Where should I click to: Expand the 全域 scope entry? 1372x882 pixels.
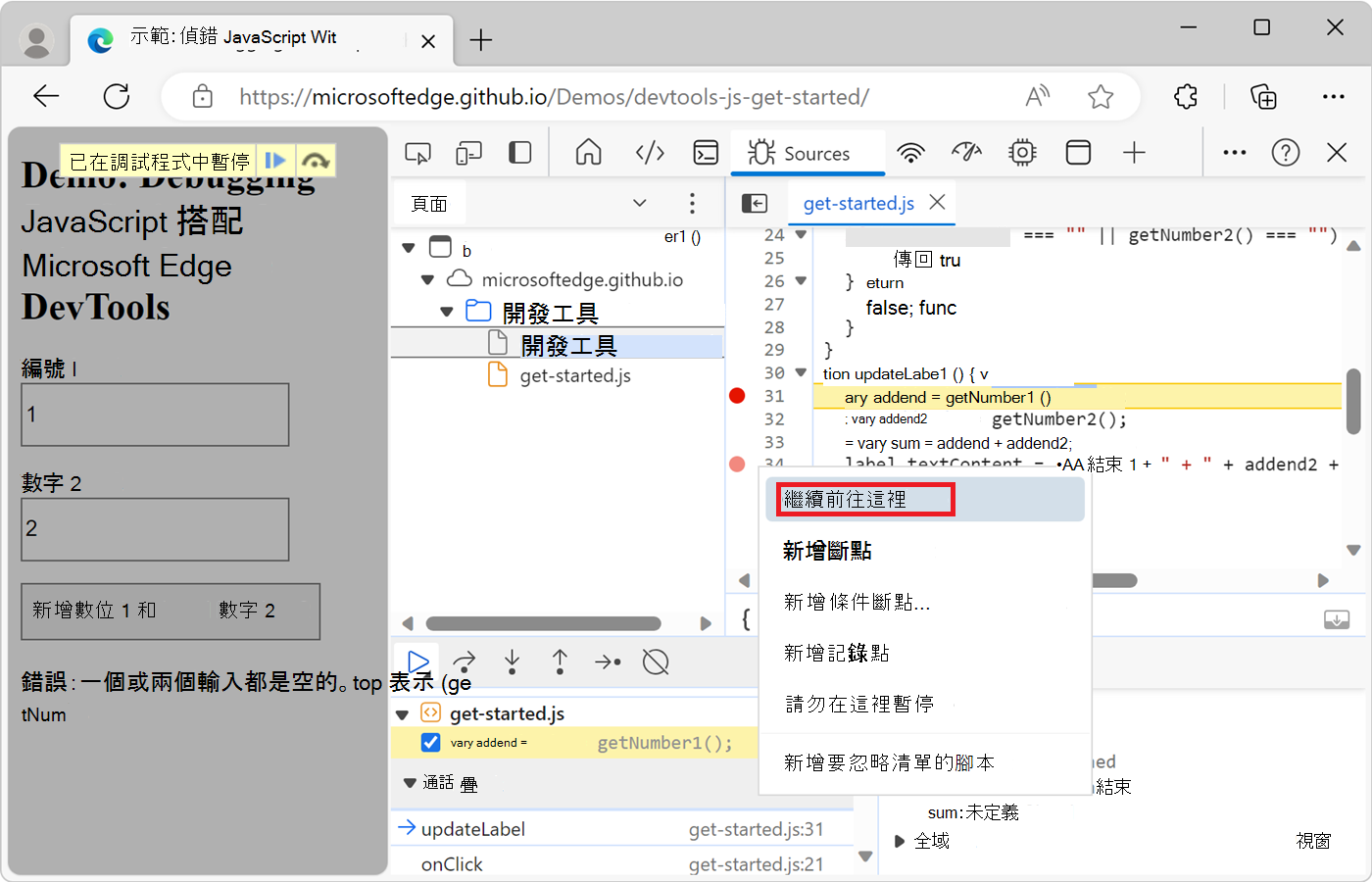(x=900, y=842)
